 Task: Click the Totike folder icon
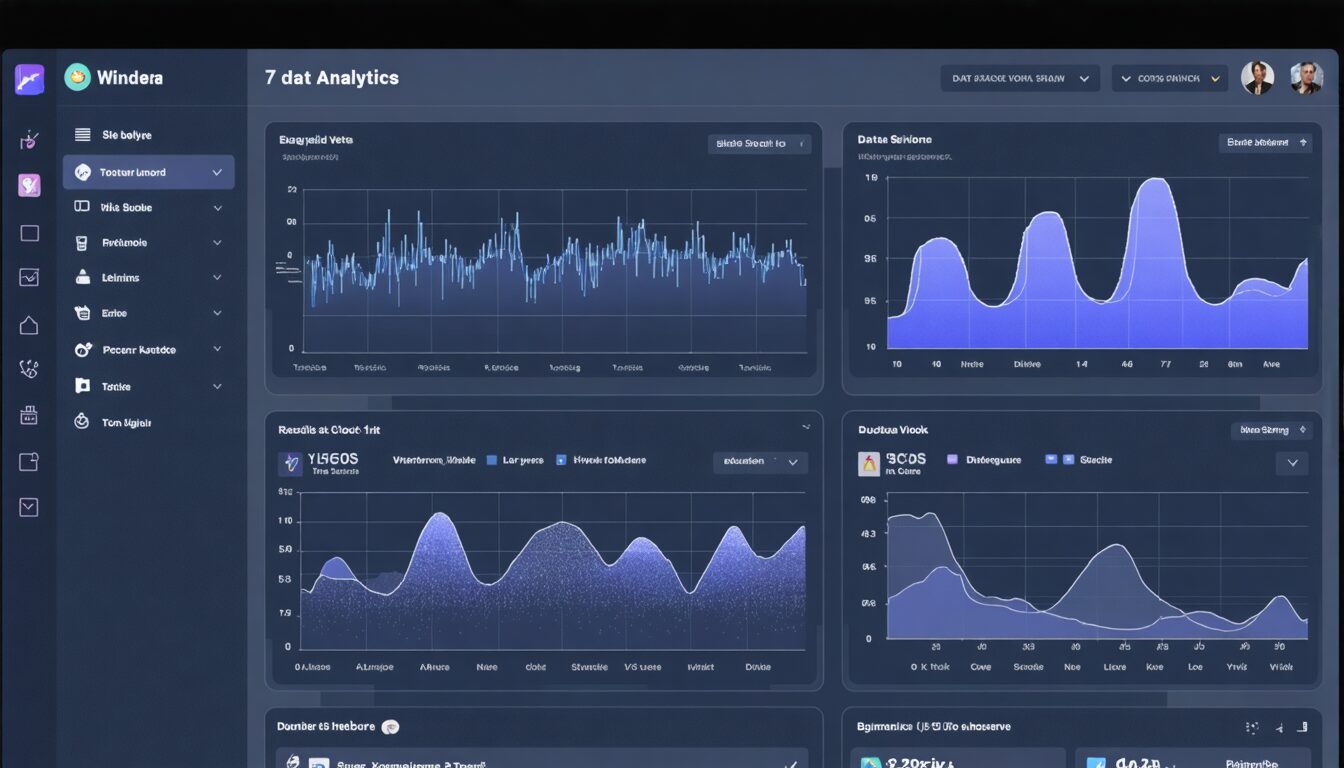point(82,386)
